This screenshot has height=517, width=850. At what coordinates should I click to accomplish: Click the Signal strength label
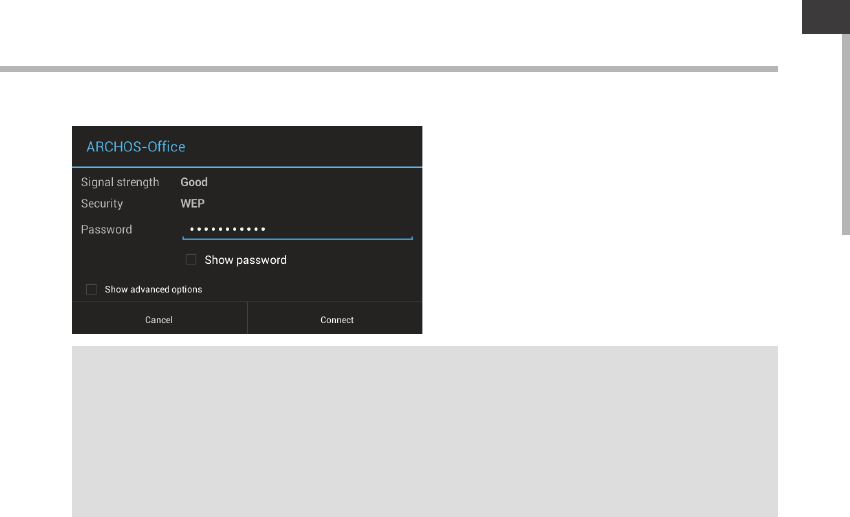pos(120,182)
